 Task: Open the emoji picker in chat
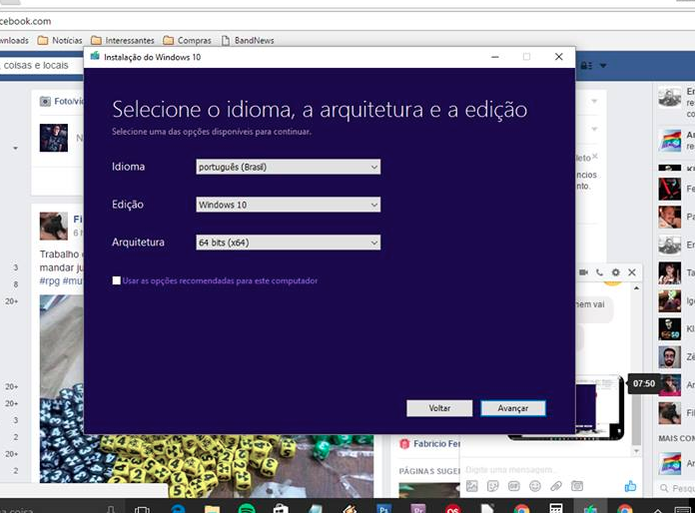point(535,486)
